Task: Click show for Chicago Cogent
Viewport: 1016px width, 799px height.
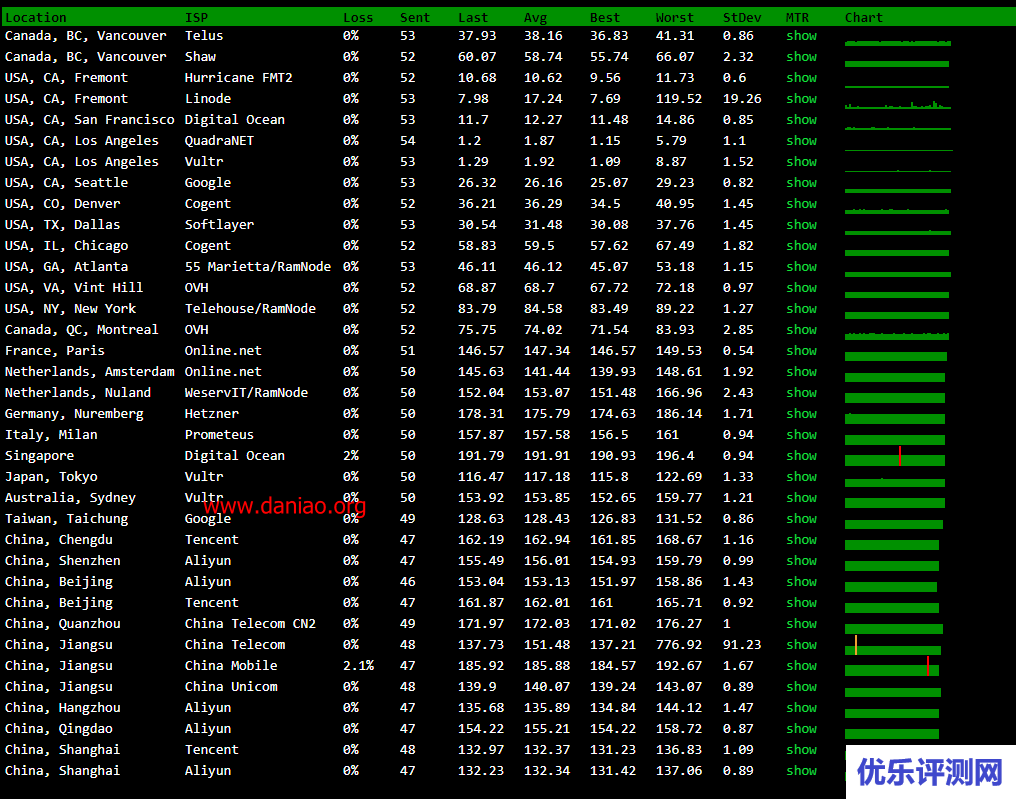Action: click(802, 246)
